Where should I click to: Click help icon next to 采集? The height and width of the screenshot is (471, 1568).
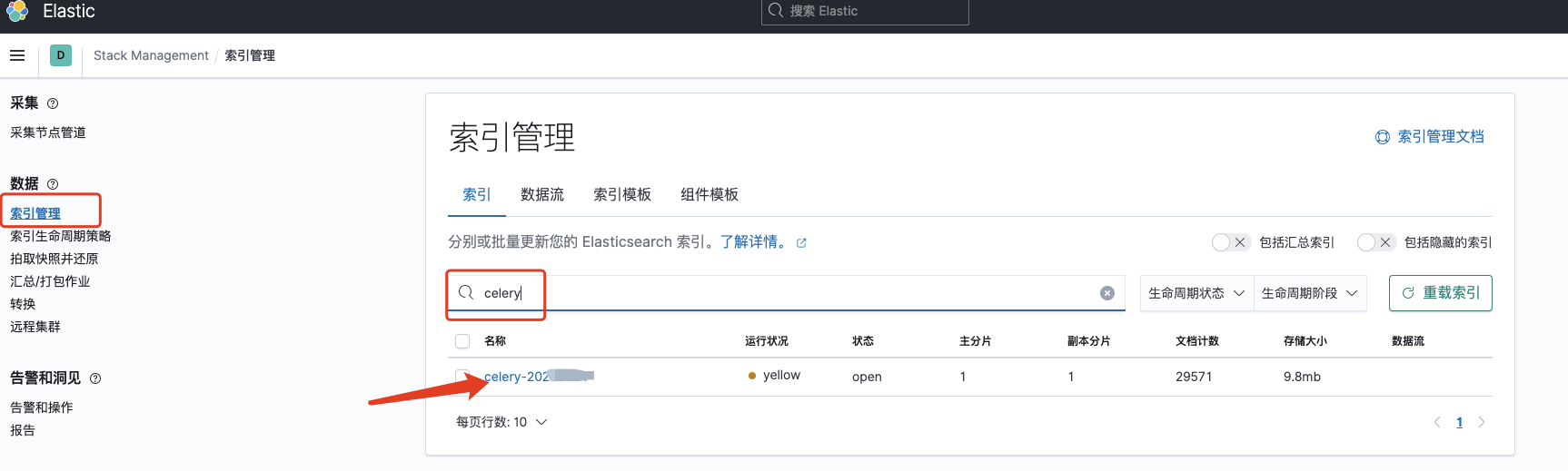click(x=53, y=103)
